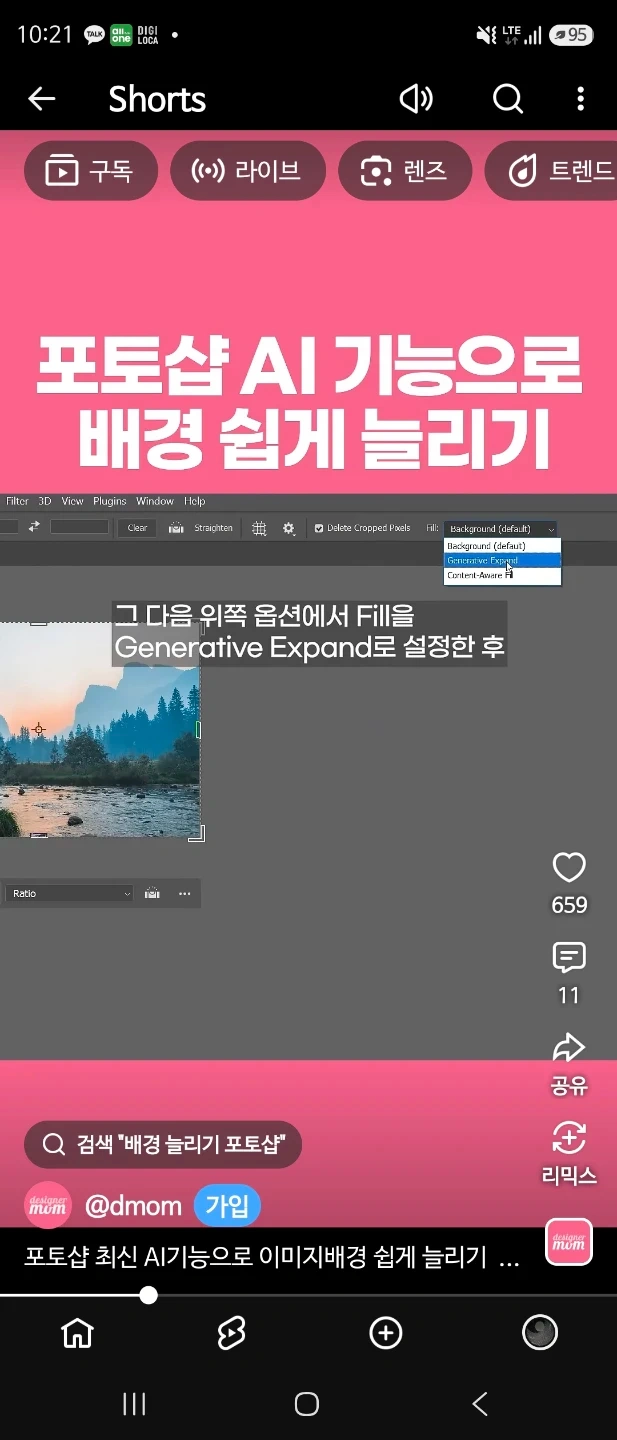Tap Android recent apps button

click(134, 1404)
